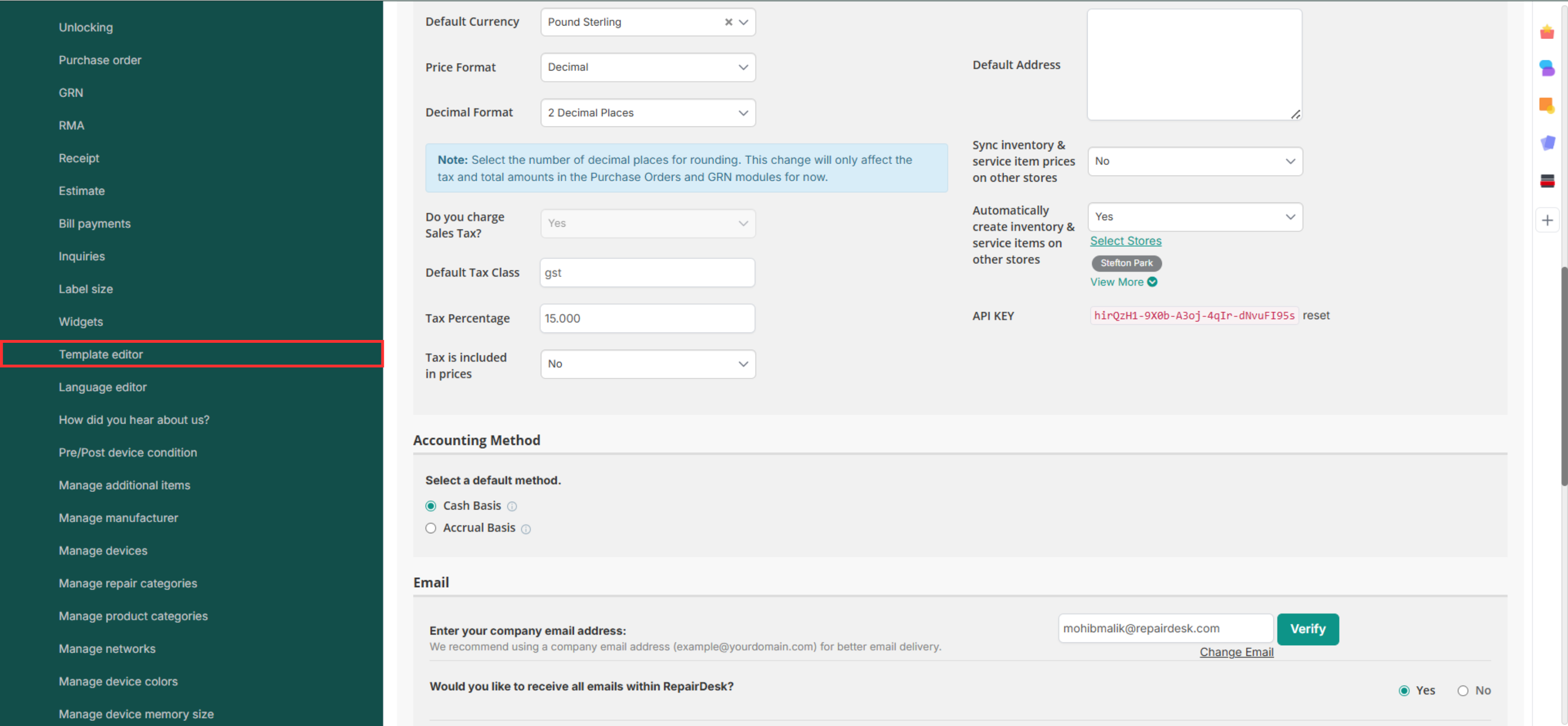
Task: Click the plus icon in the browser sidebar
Action: click(x=1547, y=220)
